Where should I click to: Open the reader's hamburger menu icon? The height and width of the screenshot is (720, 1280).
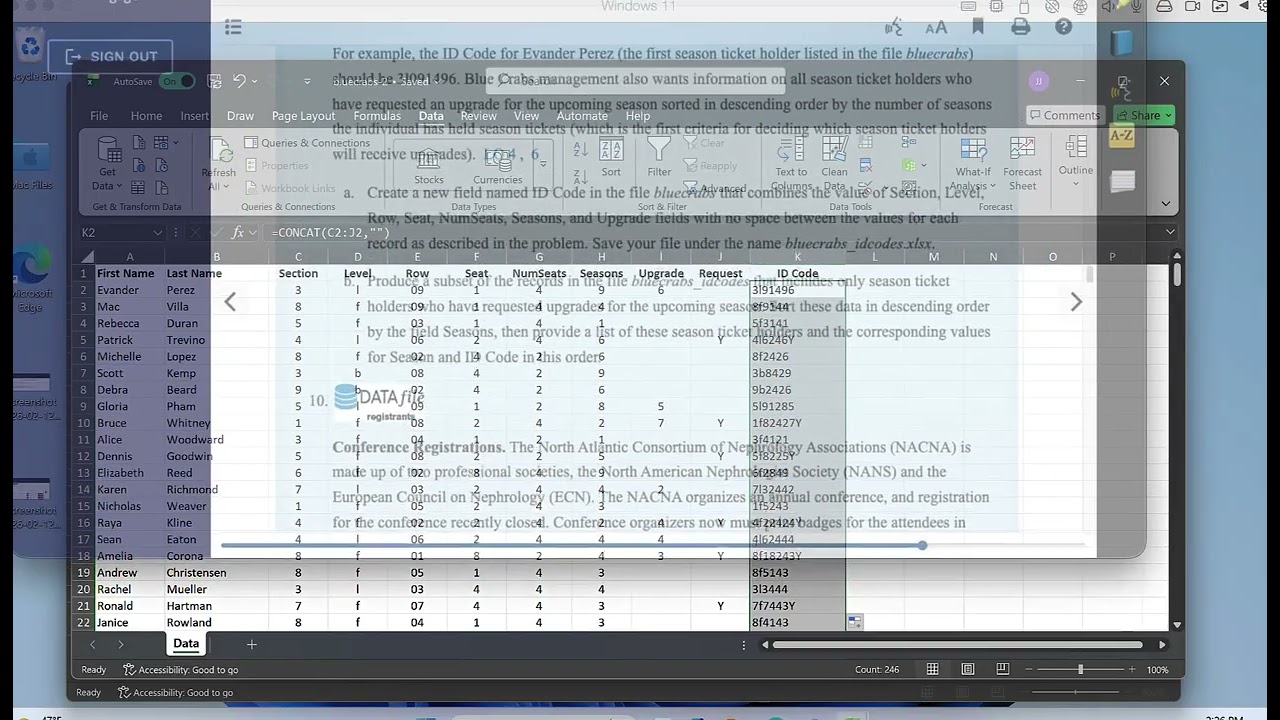click(x=233, y=27)
